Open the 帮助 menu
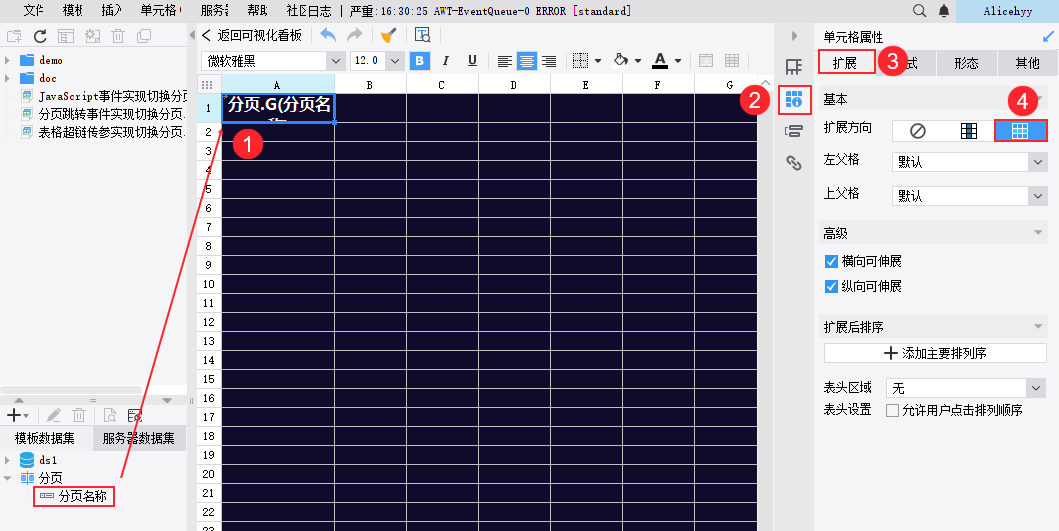Image resolution: width=1059 pixels, height=531 pixels. point(257,11)
